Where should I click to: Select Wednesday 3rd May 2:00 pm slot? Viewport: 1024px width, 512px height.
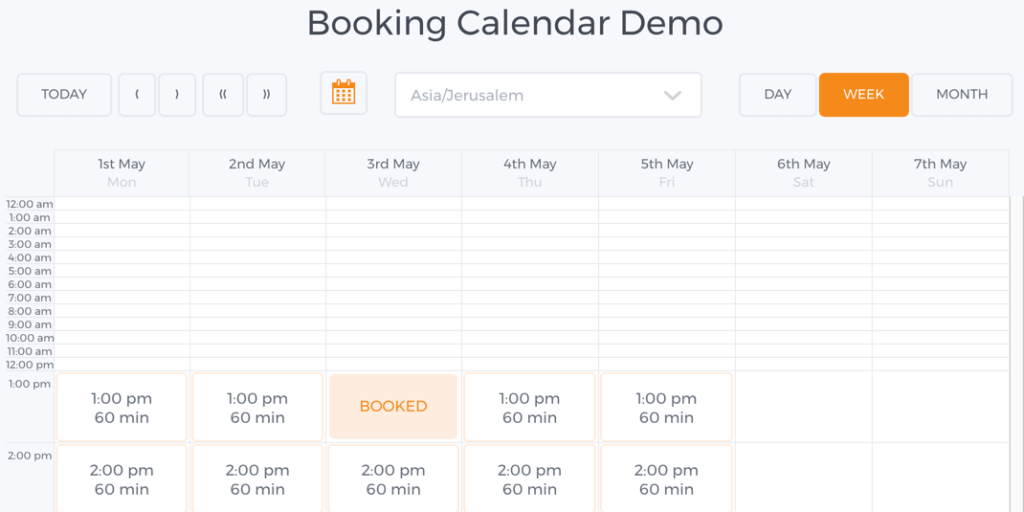tap(393, 479)
